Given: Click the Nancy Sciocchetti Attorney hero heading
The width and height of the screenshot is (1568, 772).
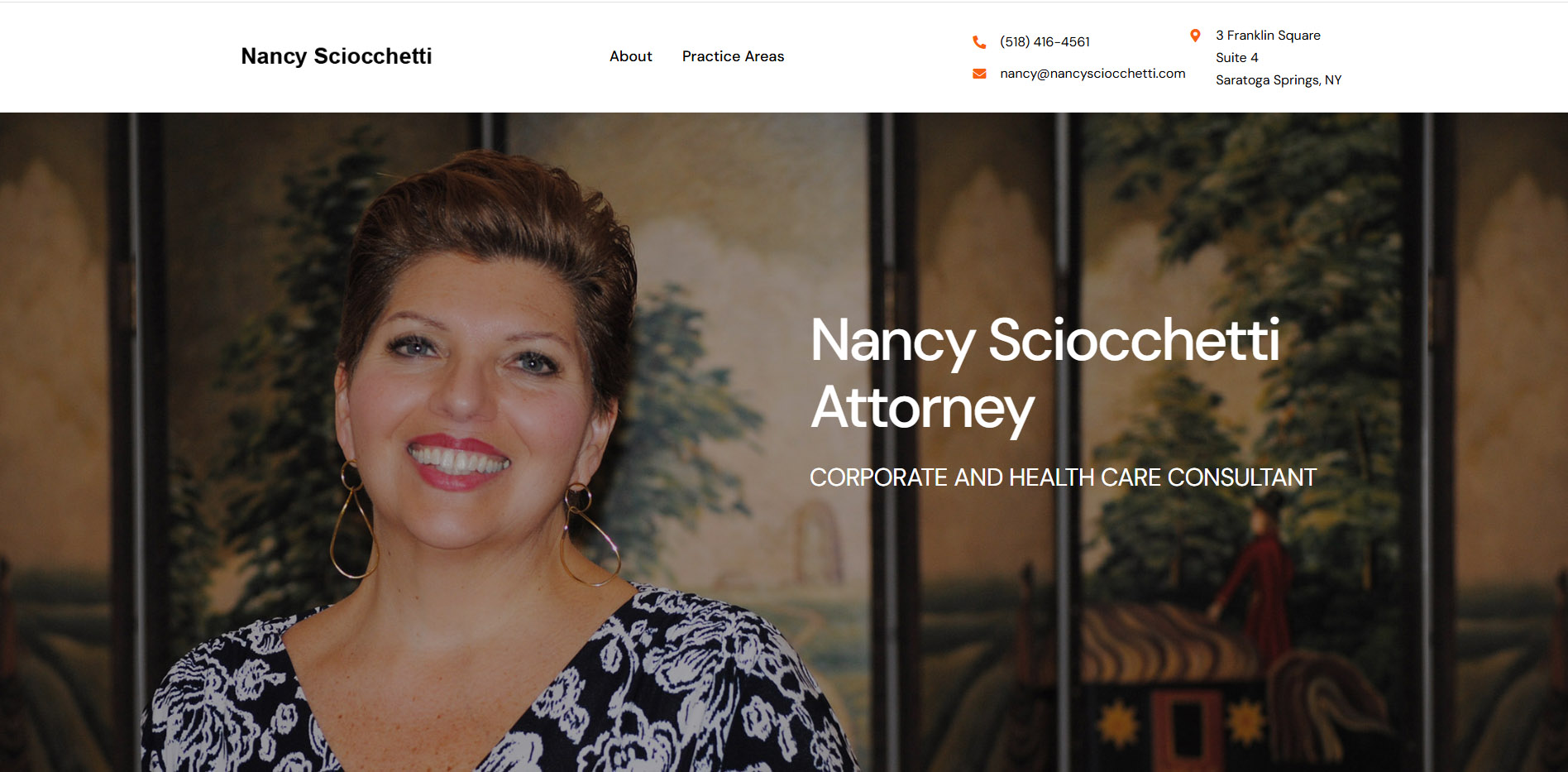Looking at the screenshot, I should tap(1045, 374).
